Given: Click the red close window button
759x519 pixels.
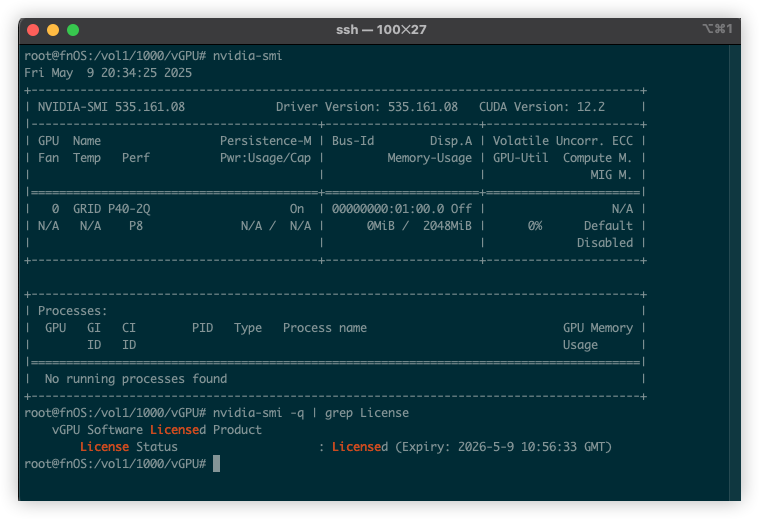Looking at the screenshot, I should click(x=33, y=30).
